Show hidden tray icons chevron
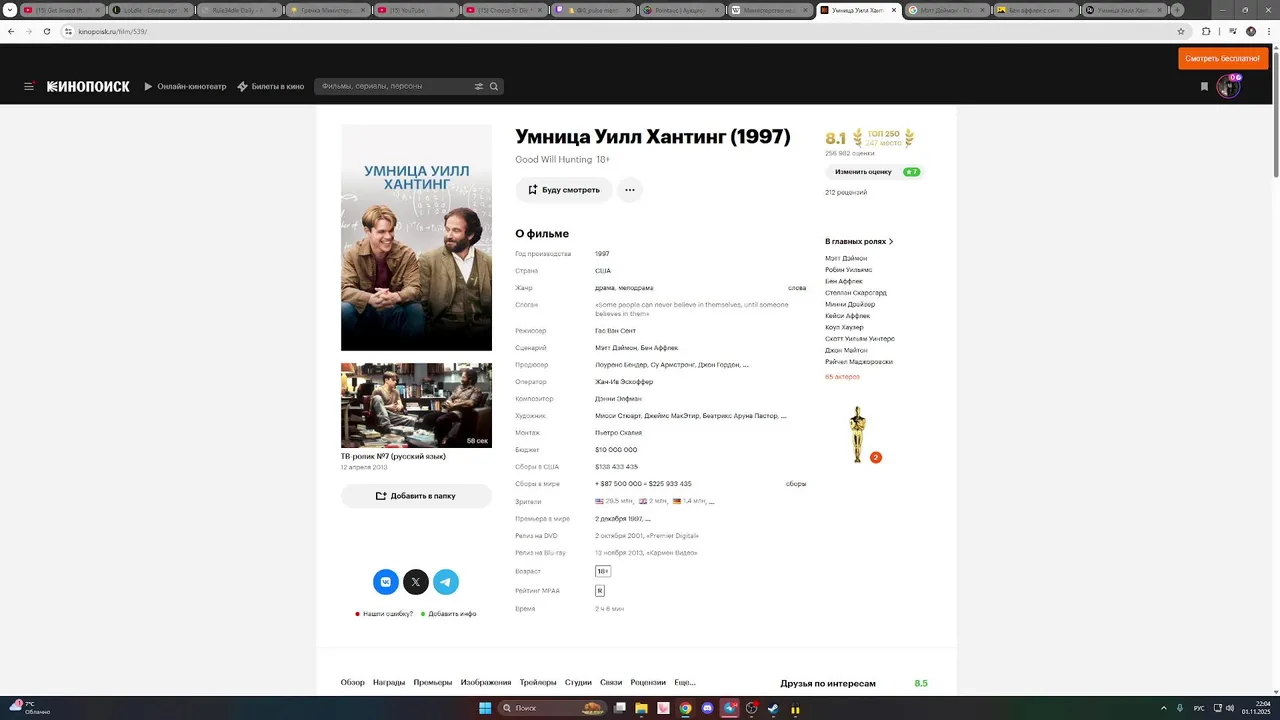1280x720 pixels. [x=1165, y=708]
